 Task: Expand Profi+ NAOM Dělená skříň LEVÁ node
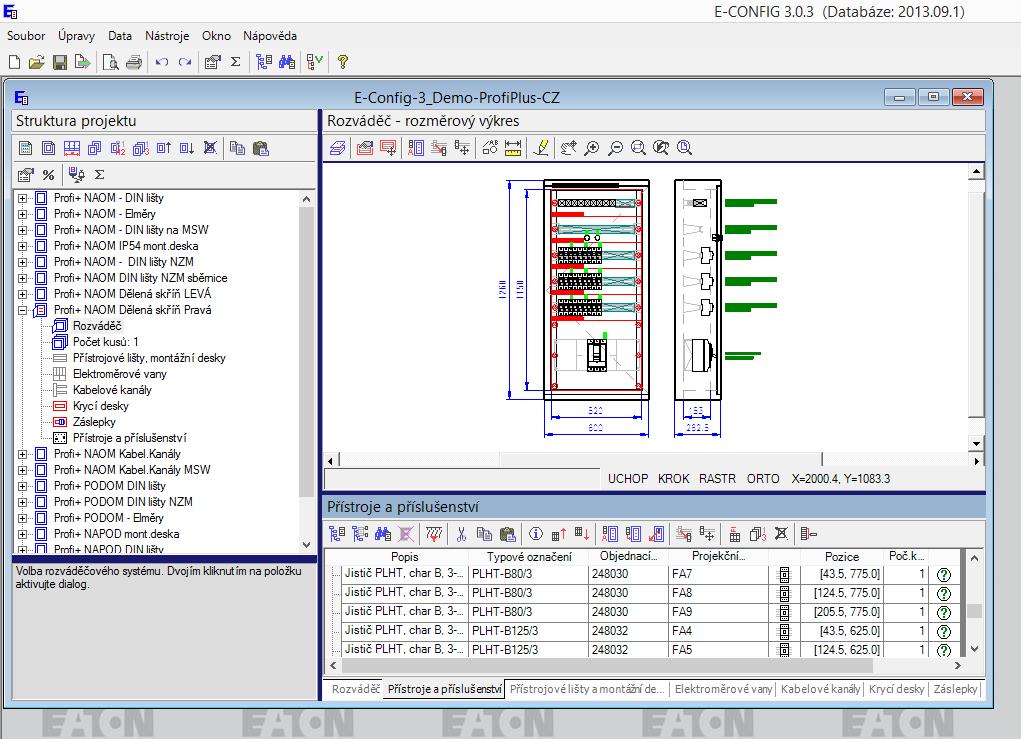(x=23, y=294)
